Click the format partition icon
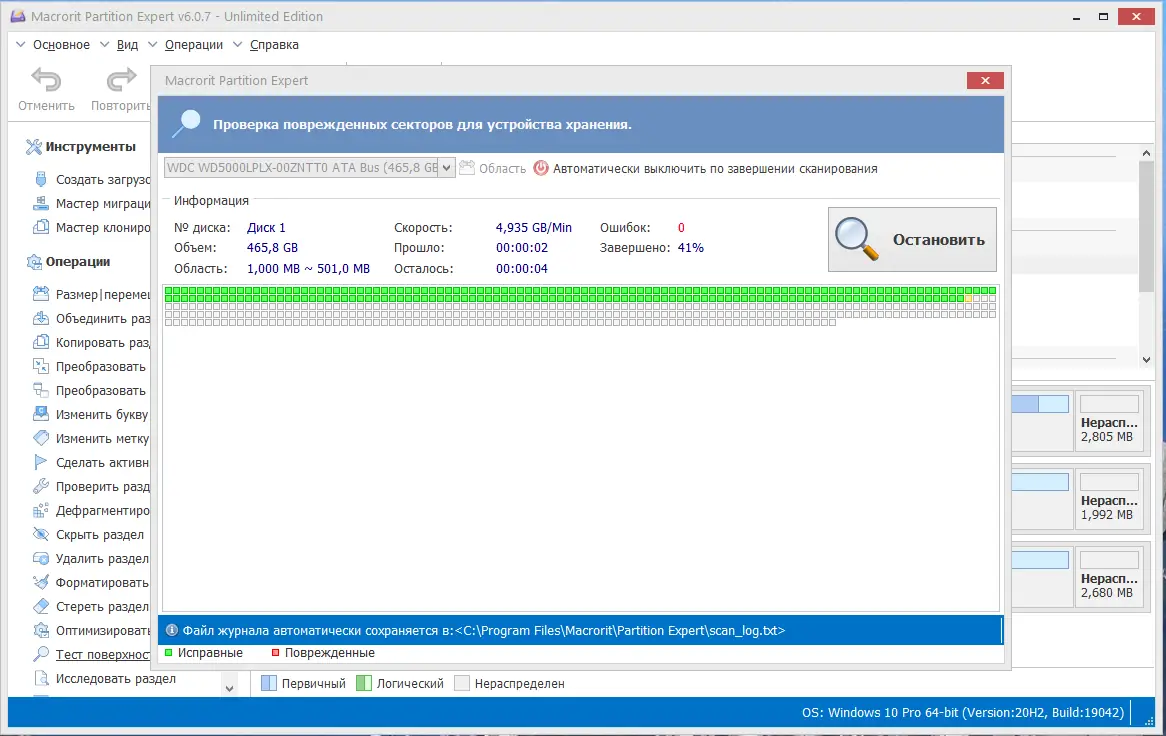Viewport: 1166px width, 736px height. [x=41, y=582]
